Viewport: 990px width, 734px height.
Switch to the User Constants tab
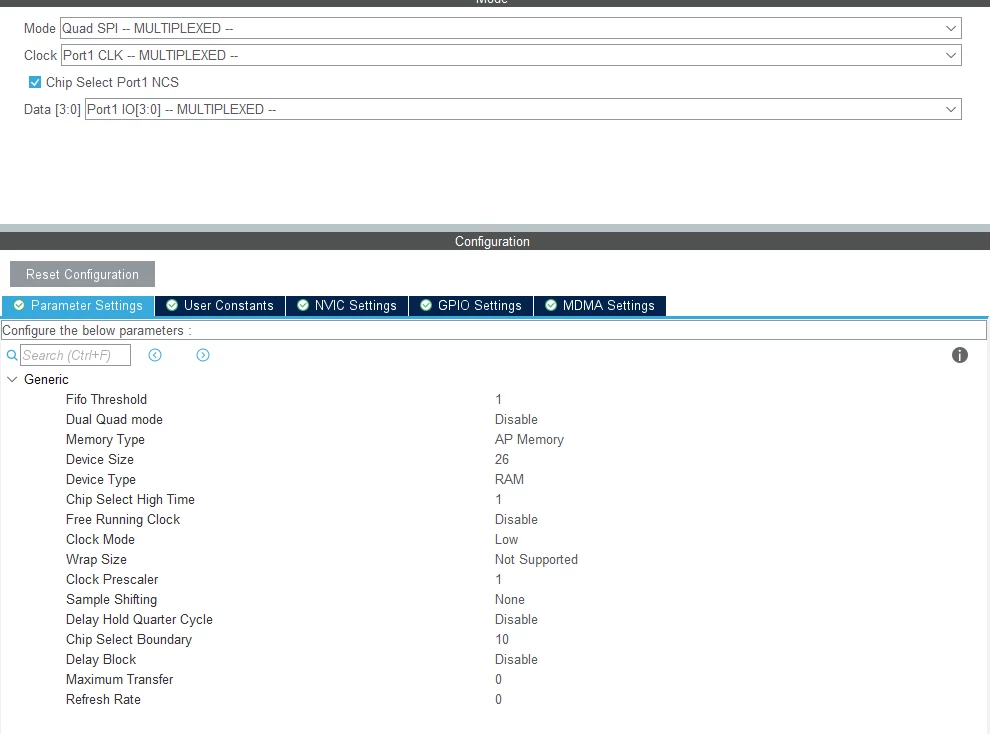point(220,305)
